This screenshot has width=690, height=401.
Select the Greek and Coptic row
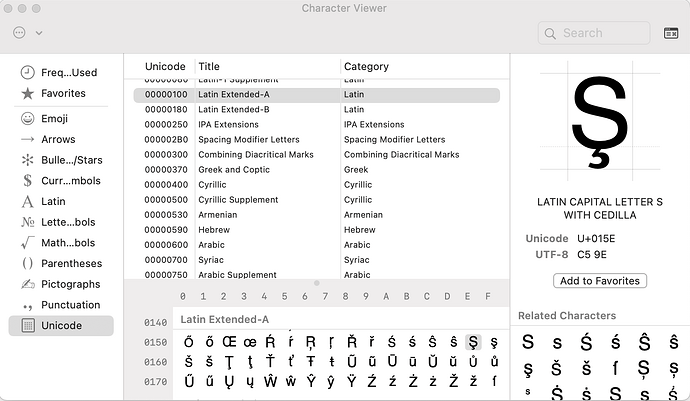[316, 169]
